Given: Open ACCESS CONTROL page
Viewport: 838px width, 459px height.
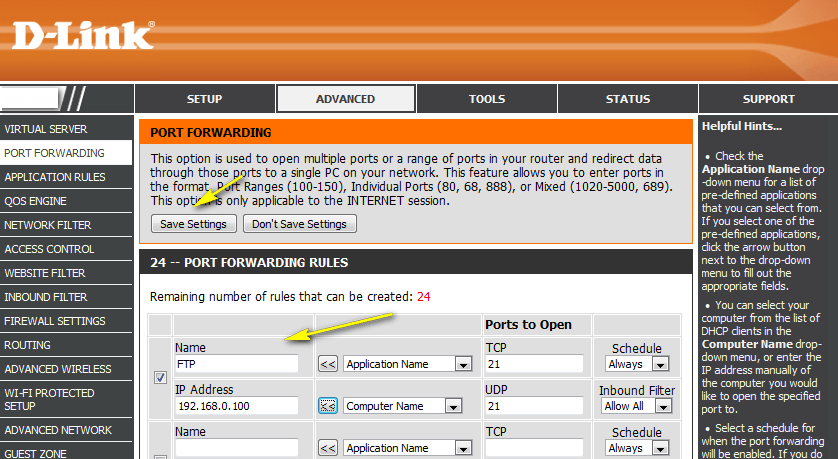Looking at the screenshot, I should pyautogui.click(x=66, y=249).
